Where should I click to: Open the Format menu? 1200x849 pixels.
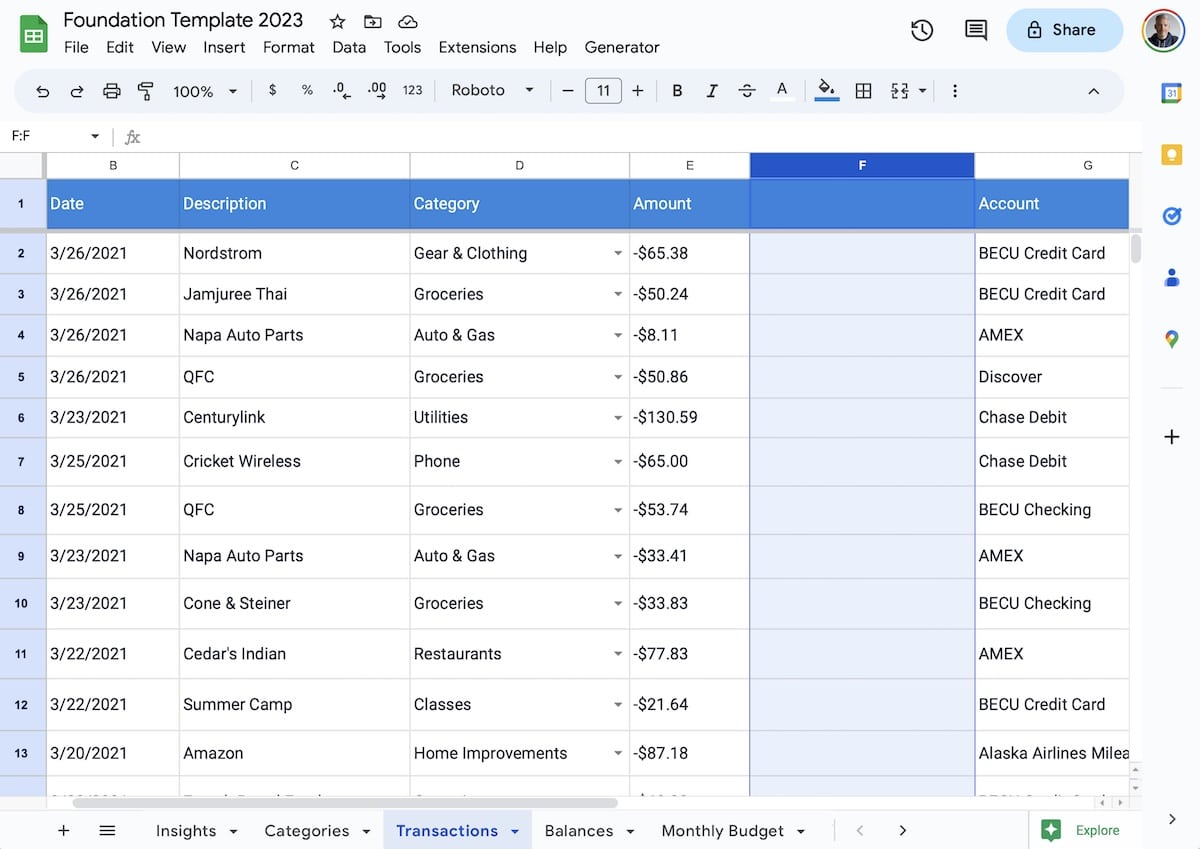coord(289,47)
